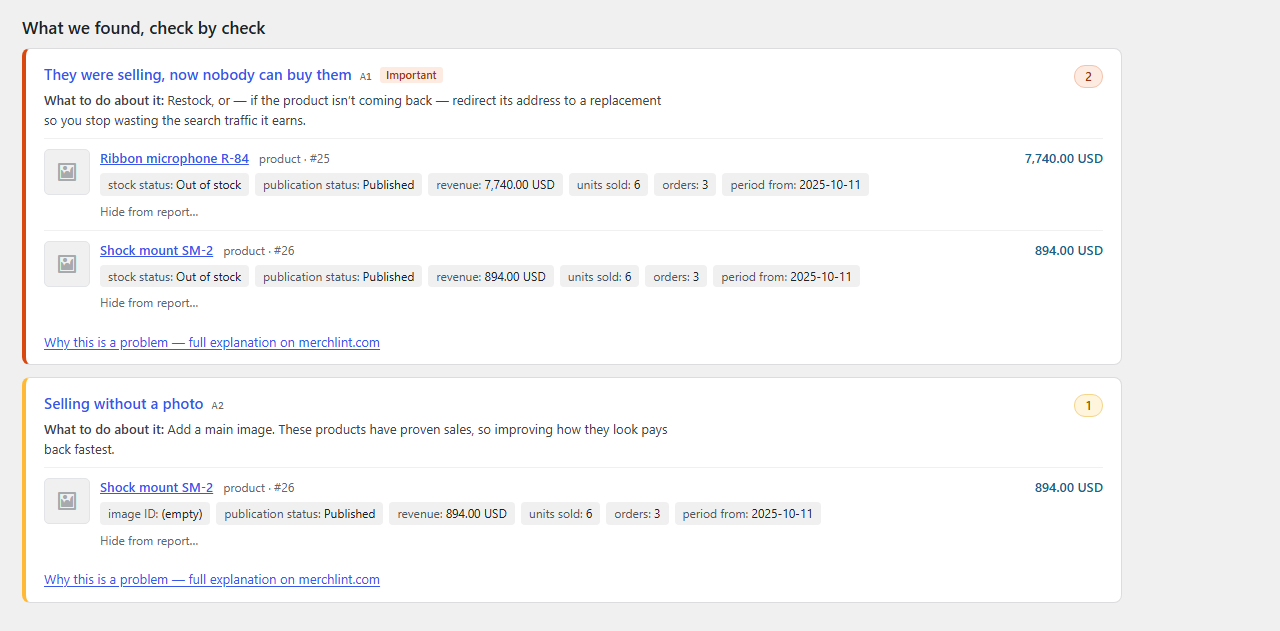Click 'stock status: Out of stock' tag for Ribbon microphone
1280x631 pixels.
(174, 185)
